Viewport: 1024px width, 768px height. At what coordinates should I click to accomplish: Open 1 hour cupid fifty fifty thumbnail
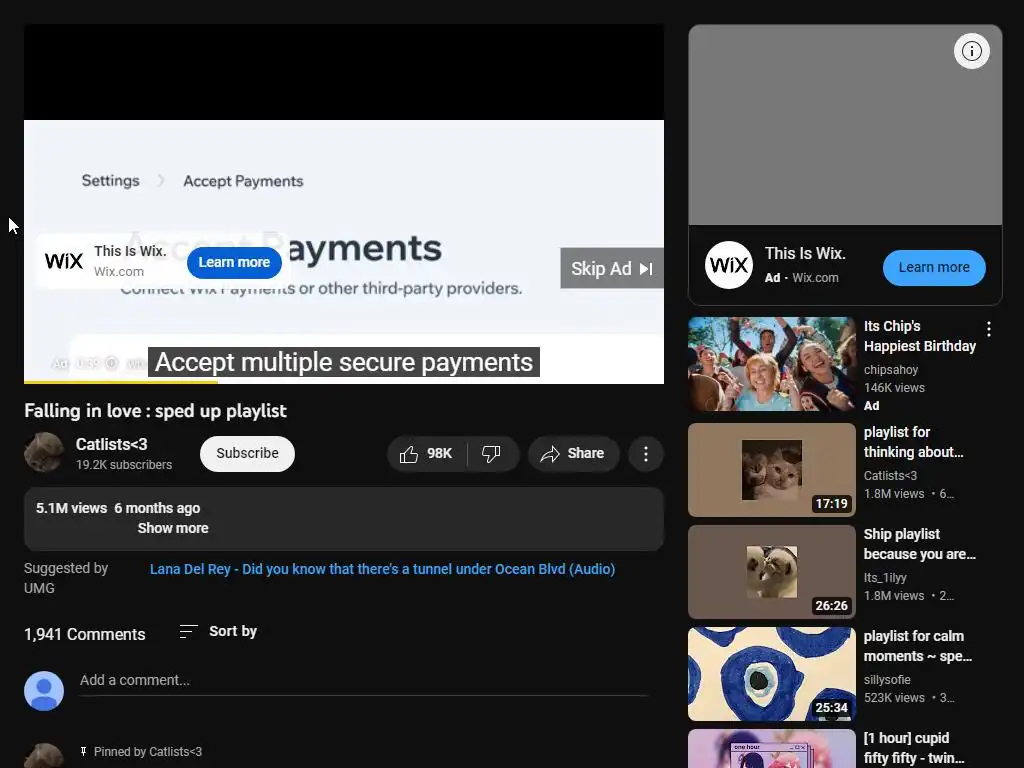pyautogui.click(x=771, y=748)
